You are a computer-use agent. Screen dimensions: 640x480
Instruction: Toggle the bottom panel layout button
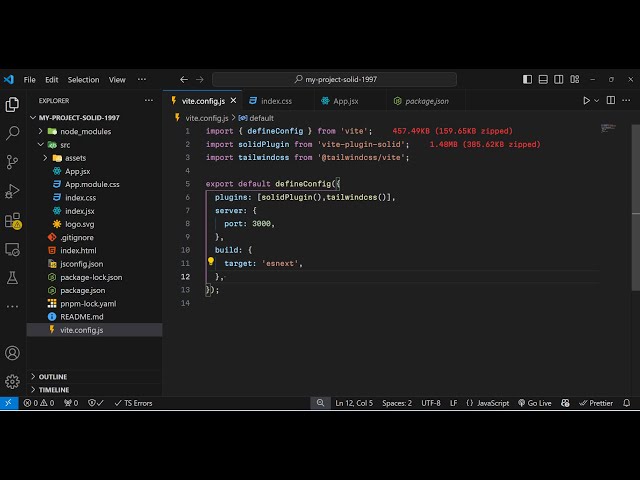pos(555,80)
